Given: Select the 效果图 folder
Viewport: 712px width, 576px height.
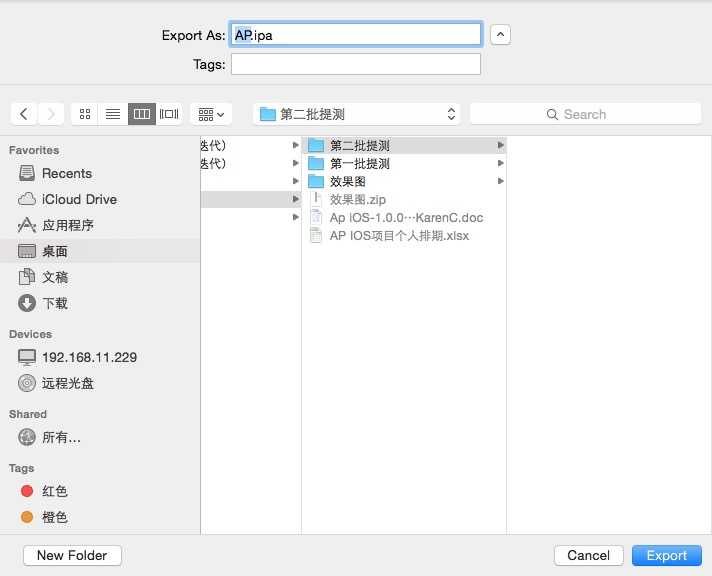Looking at the screenshot, I should coord(404,181).
